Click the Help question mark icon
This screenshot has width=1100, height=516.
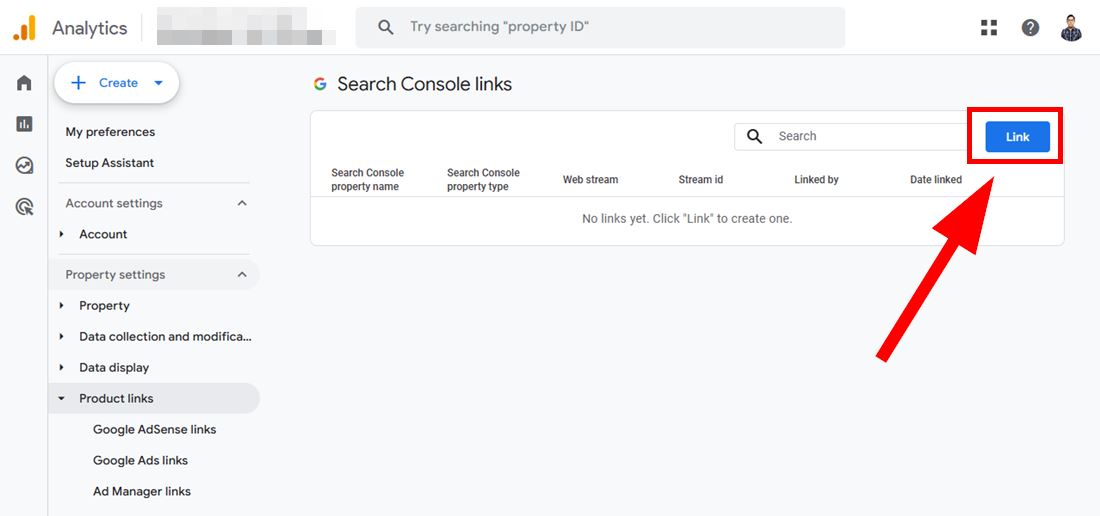[1030, 27]
